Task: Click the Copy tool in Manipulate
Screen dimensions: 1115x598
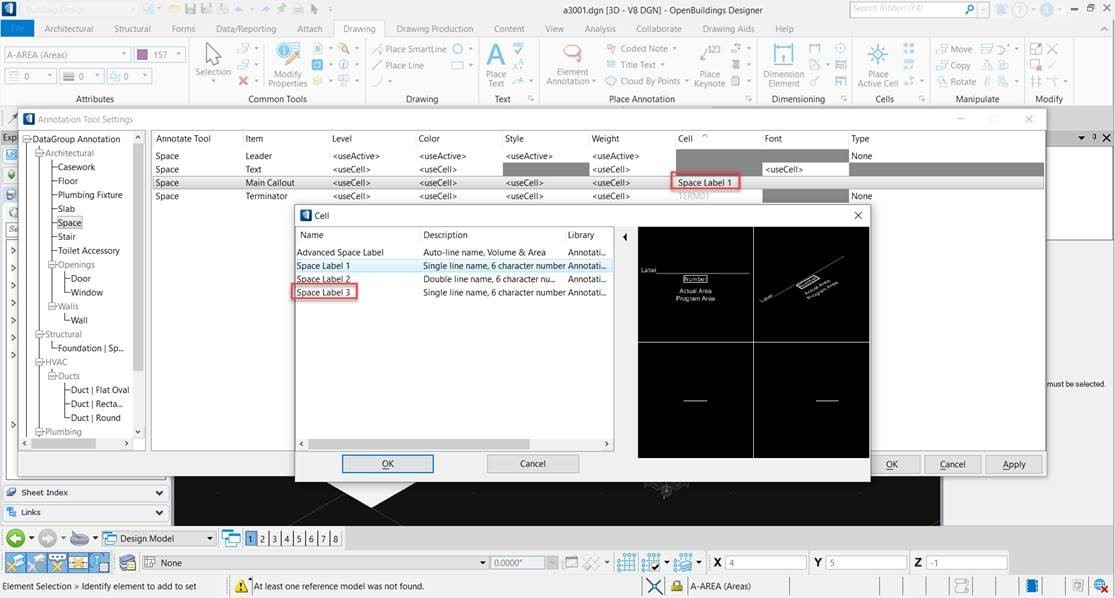Action: (953, 65)
